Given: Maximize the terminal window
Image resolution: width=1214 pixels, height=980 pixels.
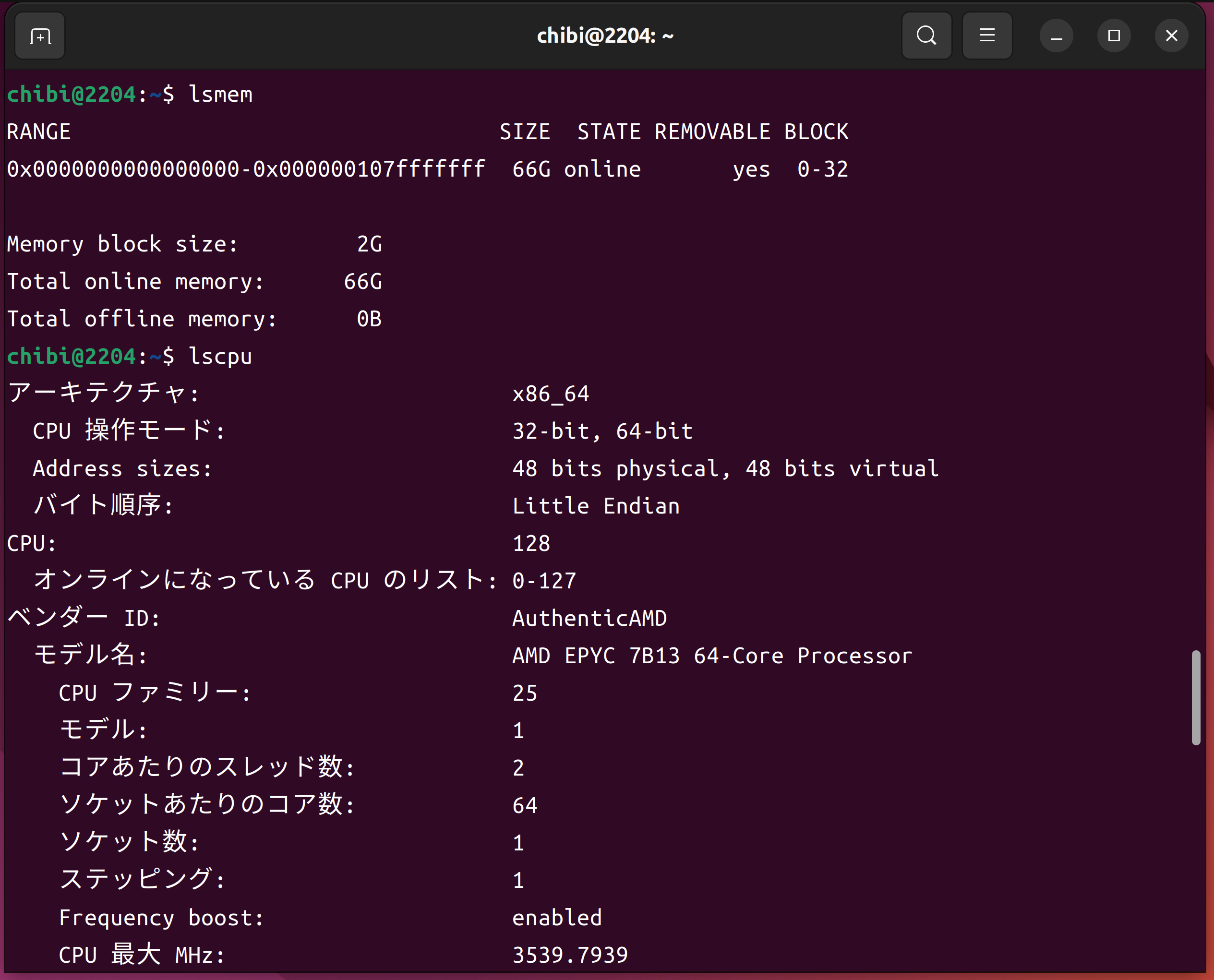Looking at the screenshot, I should point(1114,36).
